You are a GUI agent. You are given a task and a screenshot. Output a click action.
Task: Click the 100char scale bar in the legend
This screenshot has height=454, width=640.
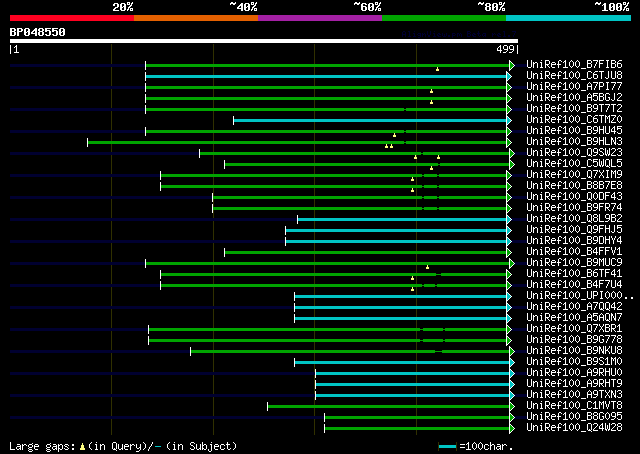(447, 447)
